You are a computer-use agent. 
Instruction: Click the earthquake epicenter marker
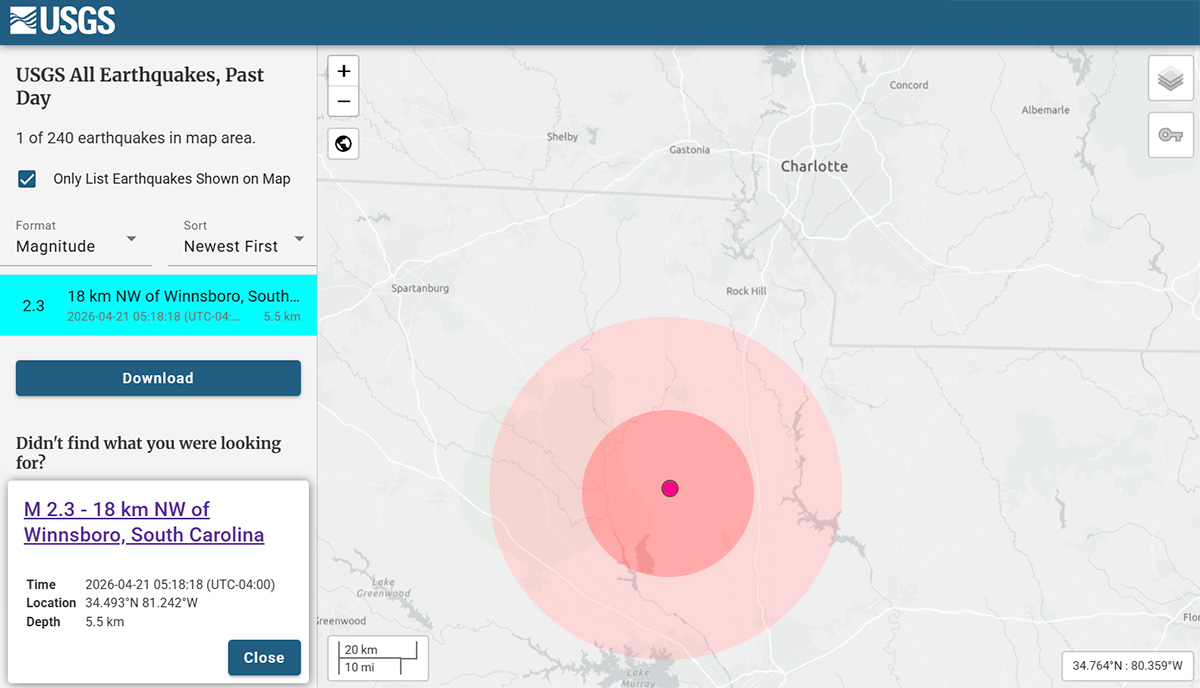[670, 488]
